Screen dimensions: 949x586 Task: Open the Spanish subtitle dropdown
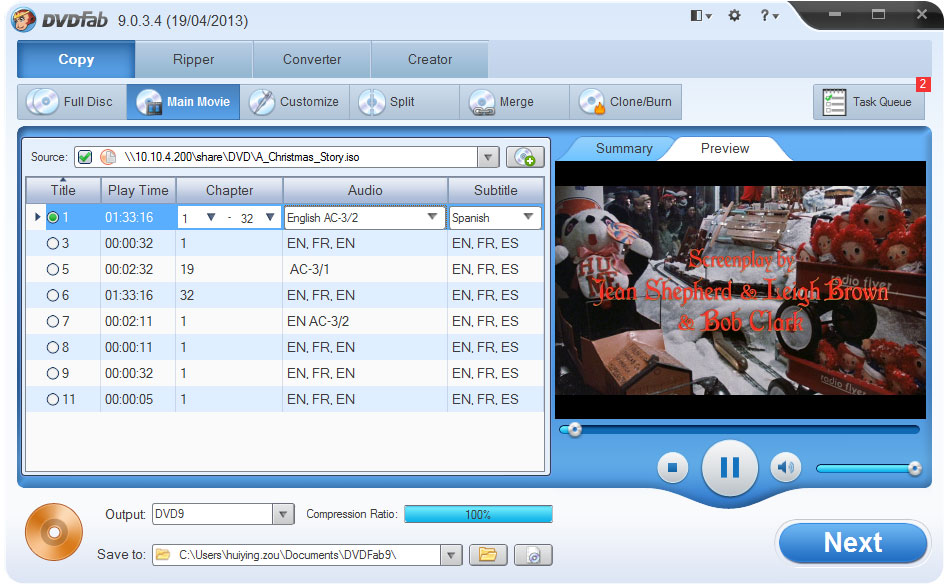pyautogui.click(x=528, y=217)
